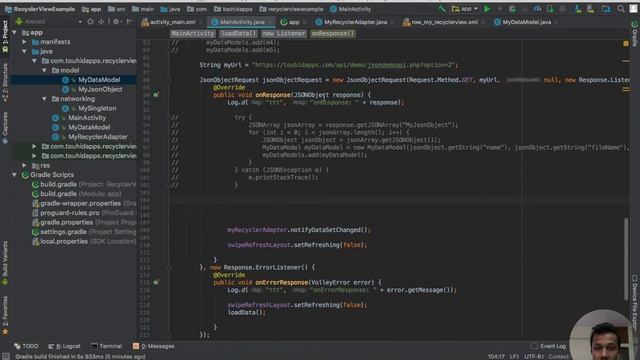Click the MainActivity editor breadcrumb

click(193, 33)
